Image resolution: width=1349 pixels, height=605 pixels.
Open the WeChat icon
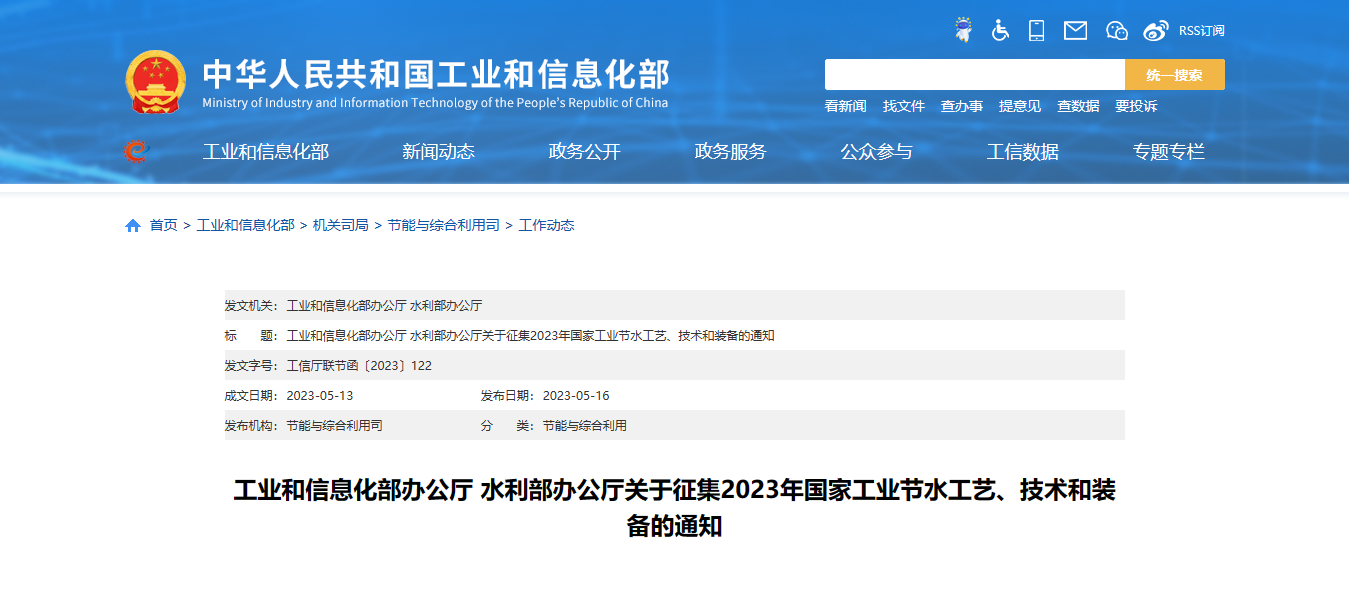click(1116, 30)
